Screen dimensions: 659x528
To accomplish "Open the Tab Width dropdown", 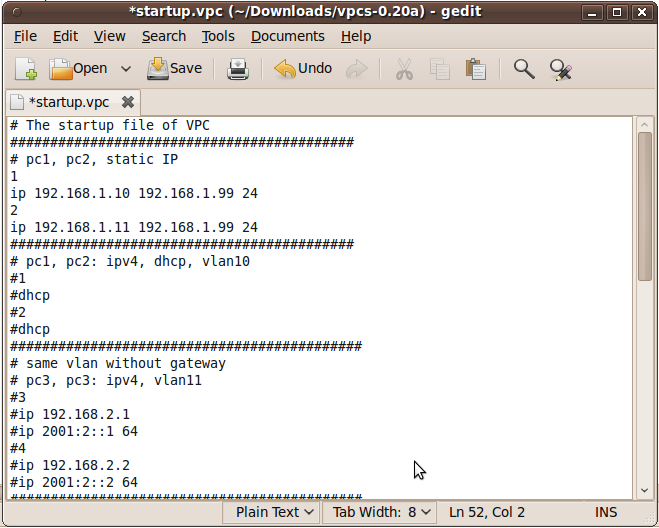I will point(381,512).
